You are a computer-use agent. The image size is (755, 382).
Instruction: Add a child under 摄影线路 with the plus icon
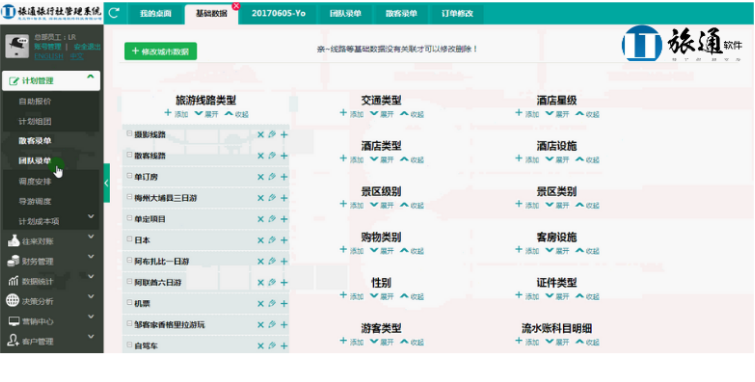point(284,134)
